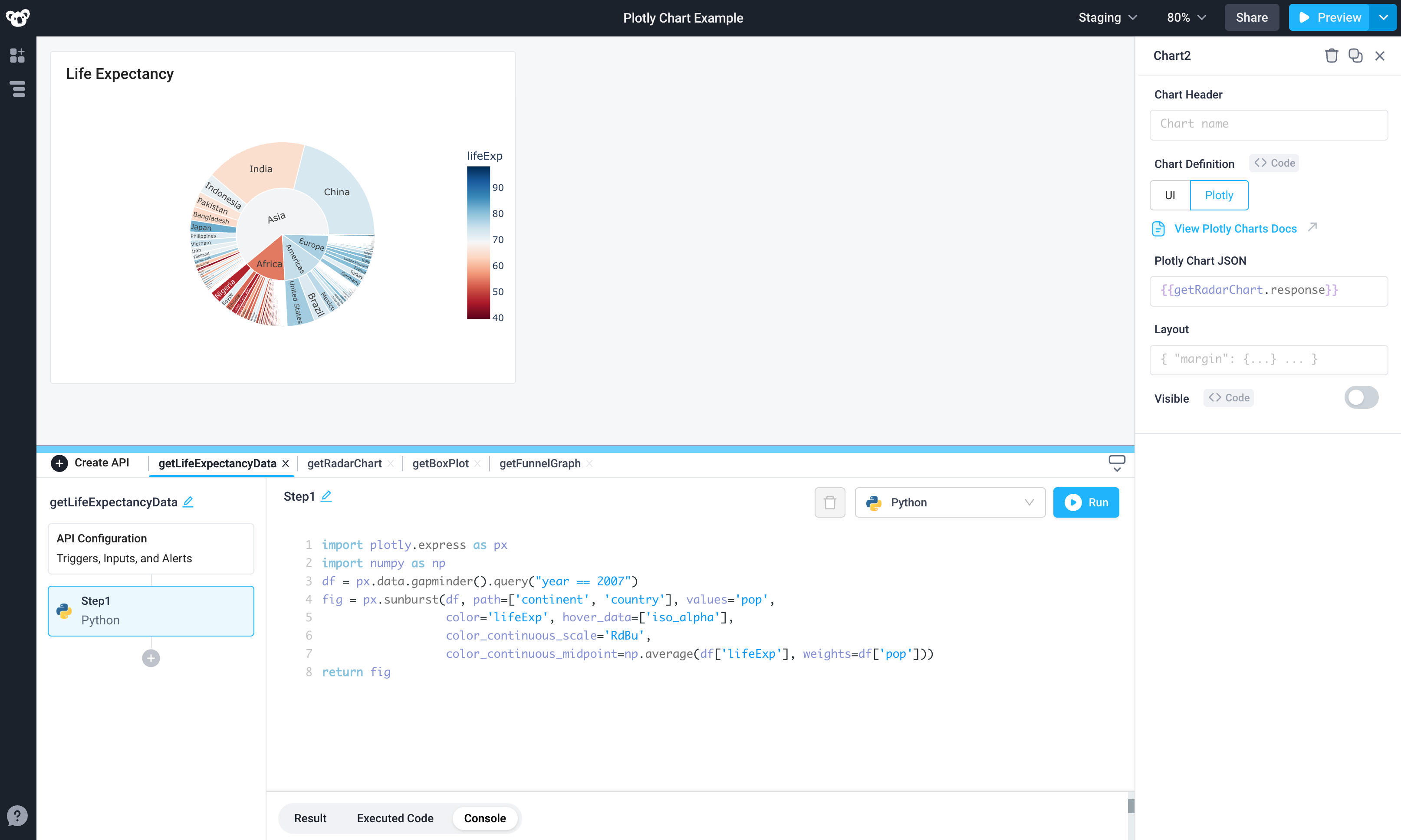The image size is (1401, 840).
Task: Add a new step with plus icon
Action: tap(151, 658)
